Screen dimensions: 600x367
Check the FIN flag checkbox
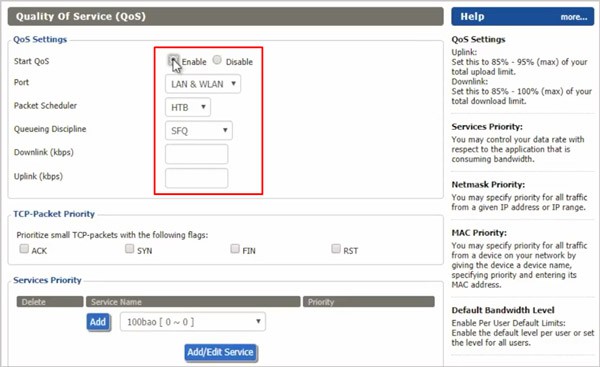pyautogui.click(x=235, y=249)
